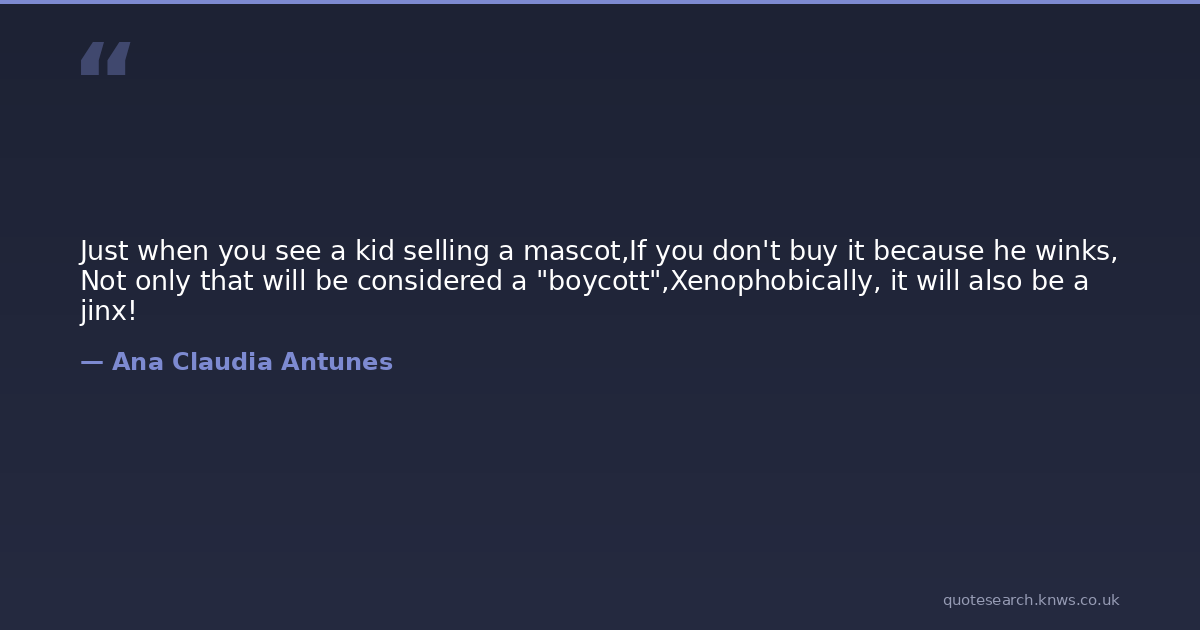Click the word "jinx!" on the last line
Screen dimensions: 1200x630
click(x=108, y=311)
